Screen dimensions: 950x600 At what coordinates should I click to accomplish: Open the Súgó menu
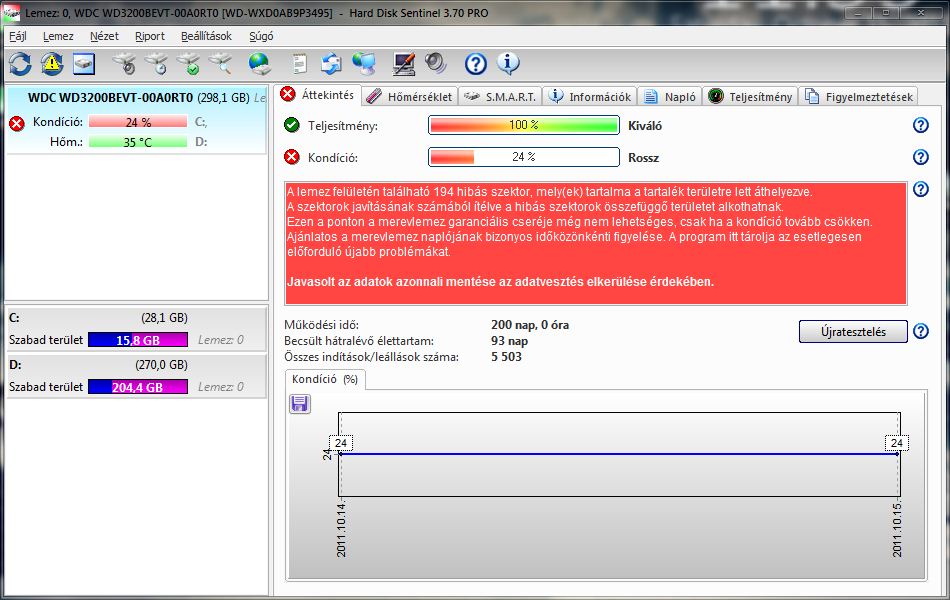(x=261, y=36)
